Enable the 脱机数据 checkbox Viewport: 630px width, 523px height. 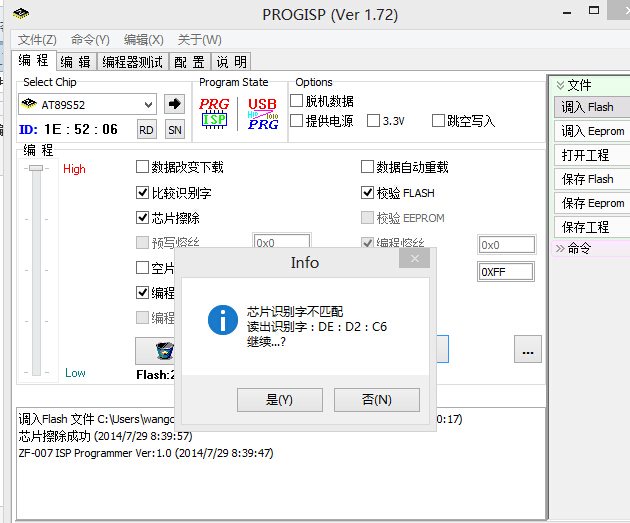click(297, 101)
